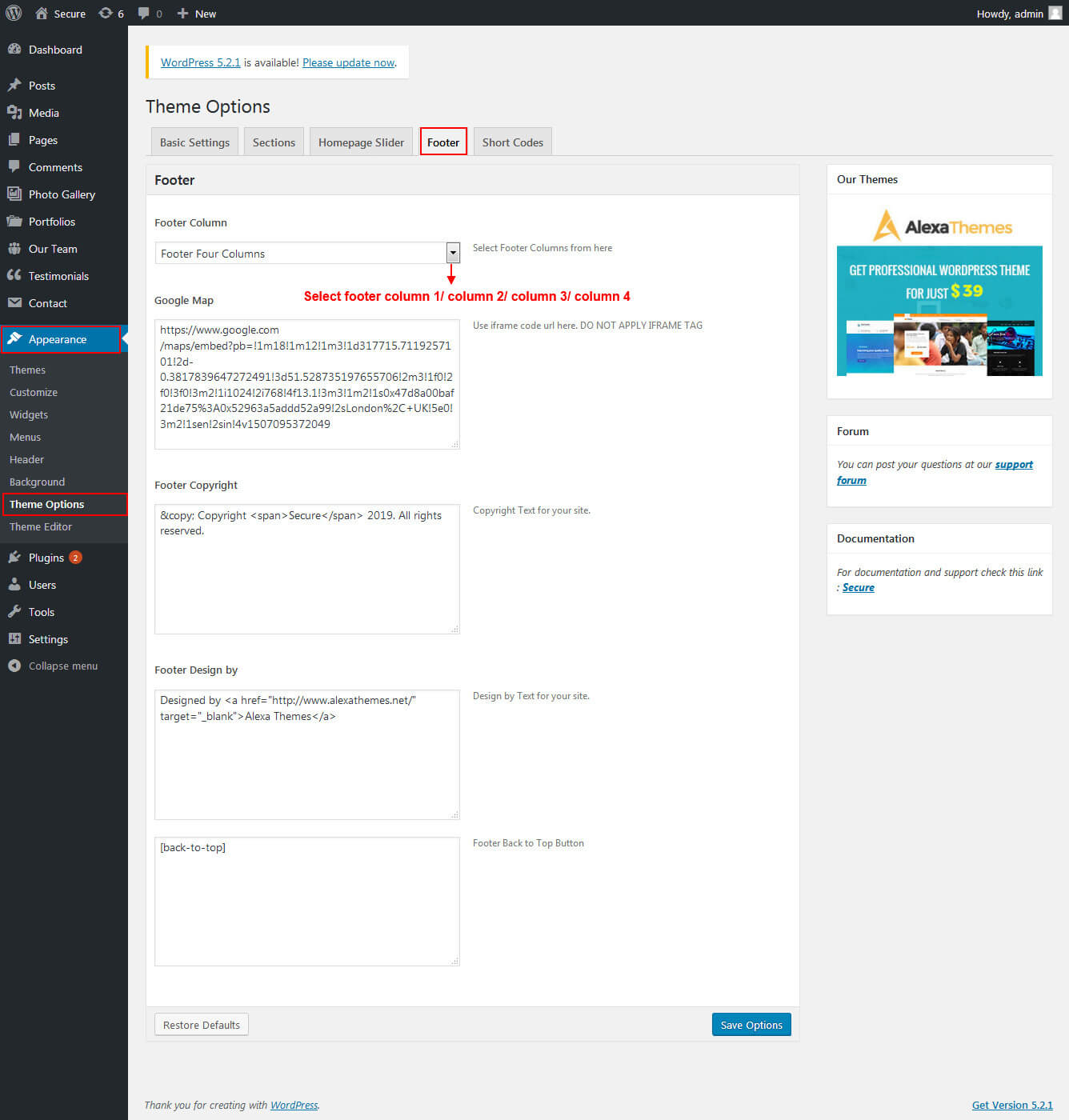Click the Collapse menu arrow icon

14,666
